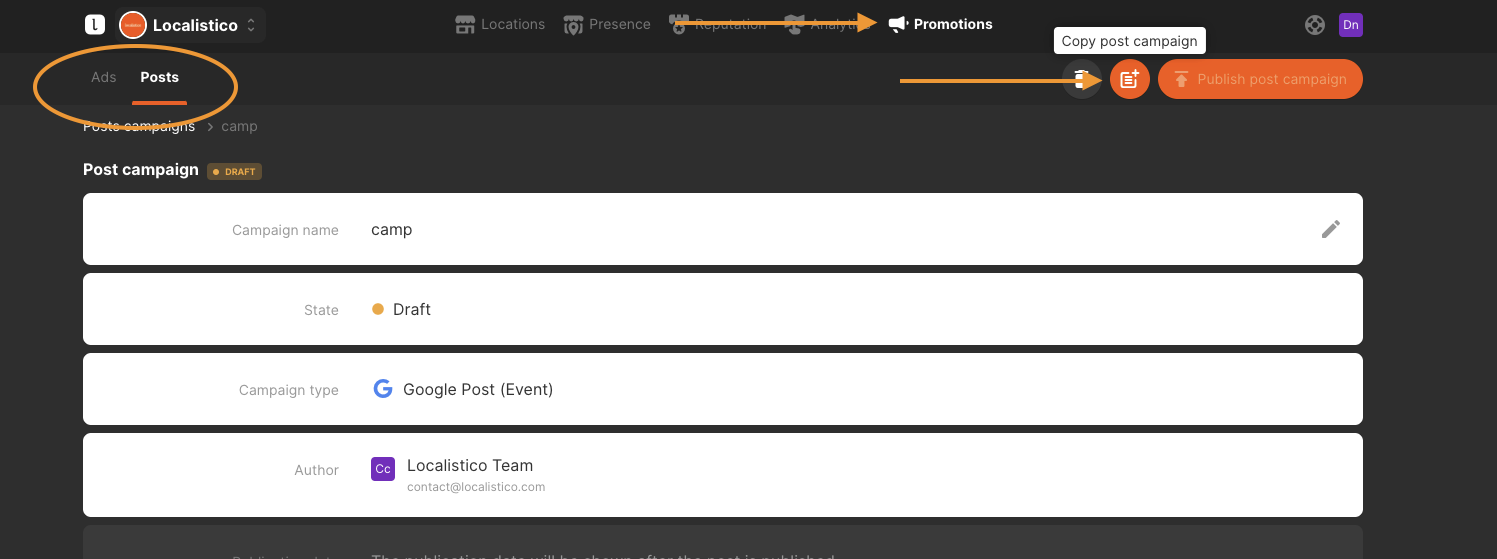
Task: Click the Draft state value
Action: click(x=401, y=309)
